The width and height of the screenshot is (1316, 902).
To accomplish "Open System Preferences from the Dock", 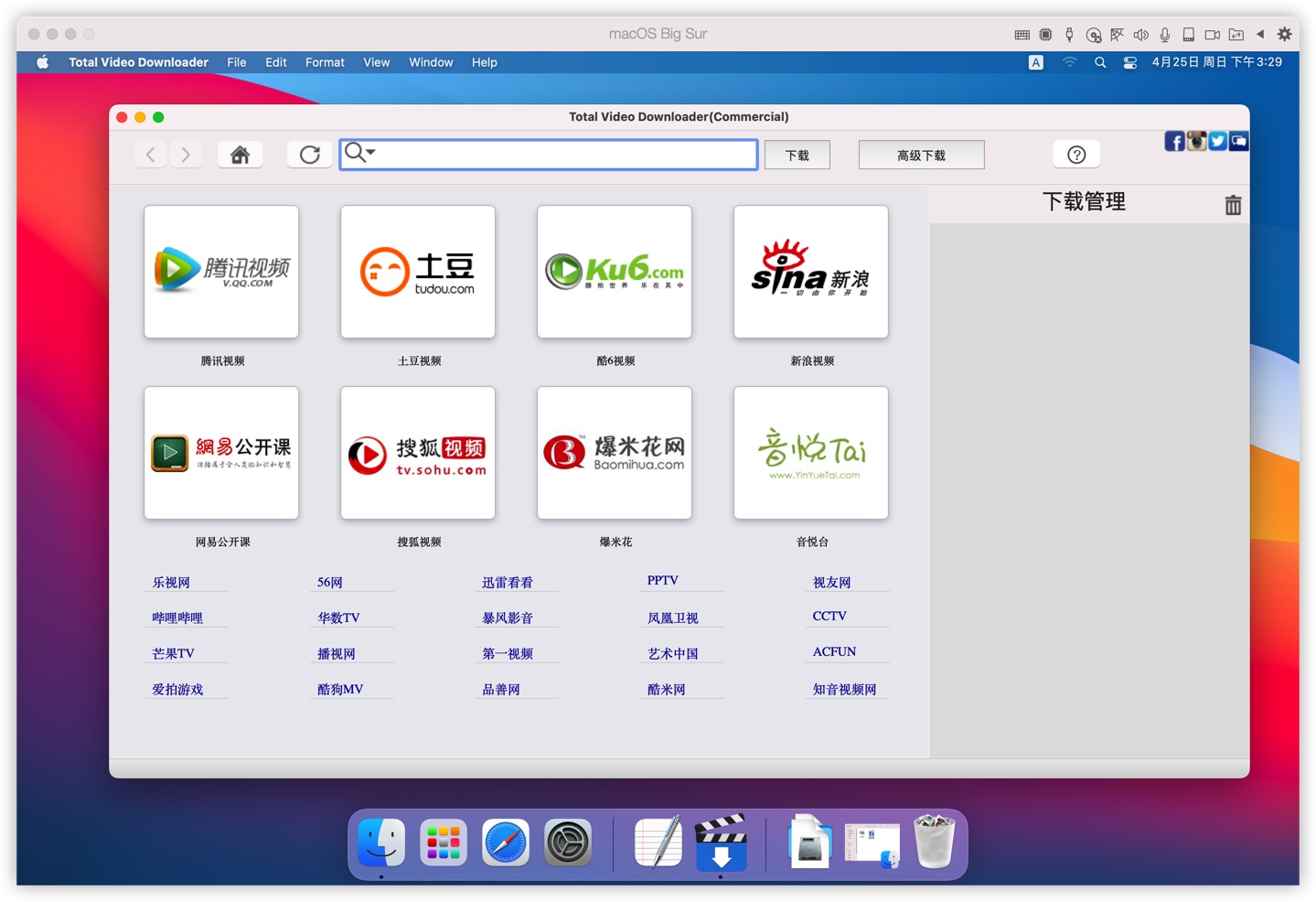I will (x=568, y=843).
